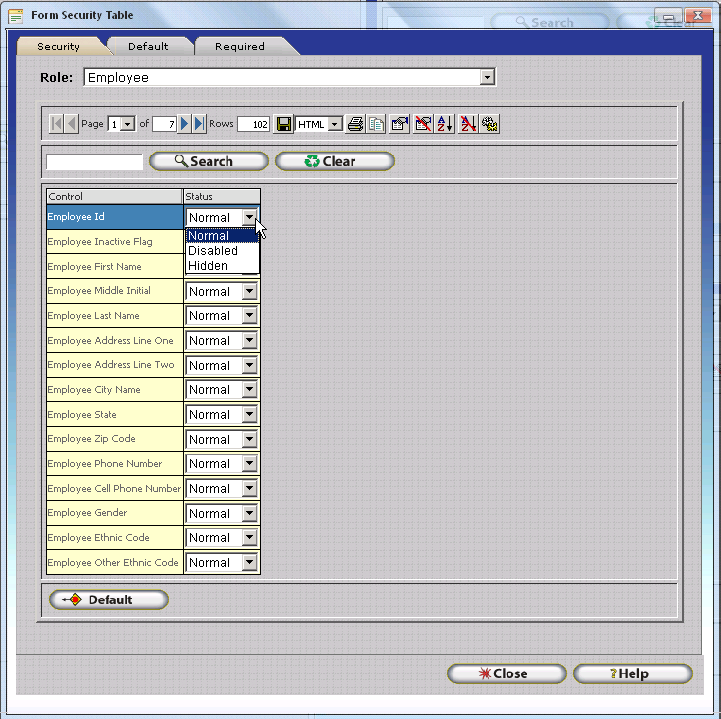721x719 pixels.
Task: Click the table properties icon
Action: pyautogui.click(x=399, y=124)
